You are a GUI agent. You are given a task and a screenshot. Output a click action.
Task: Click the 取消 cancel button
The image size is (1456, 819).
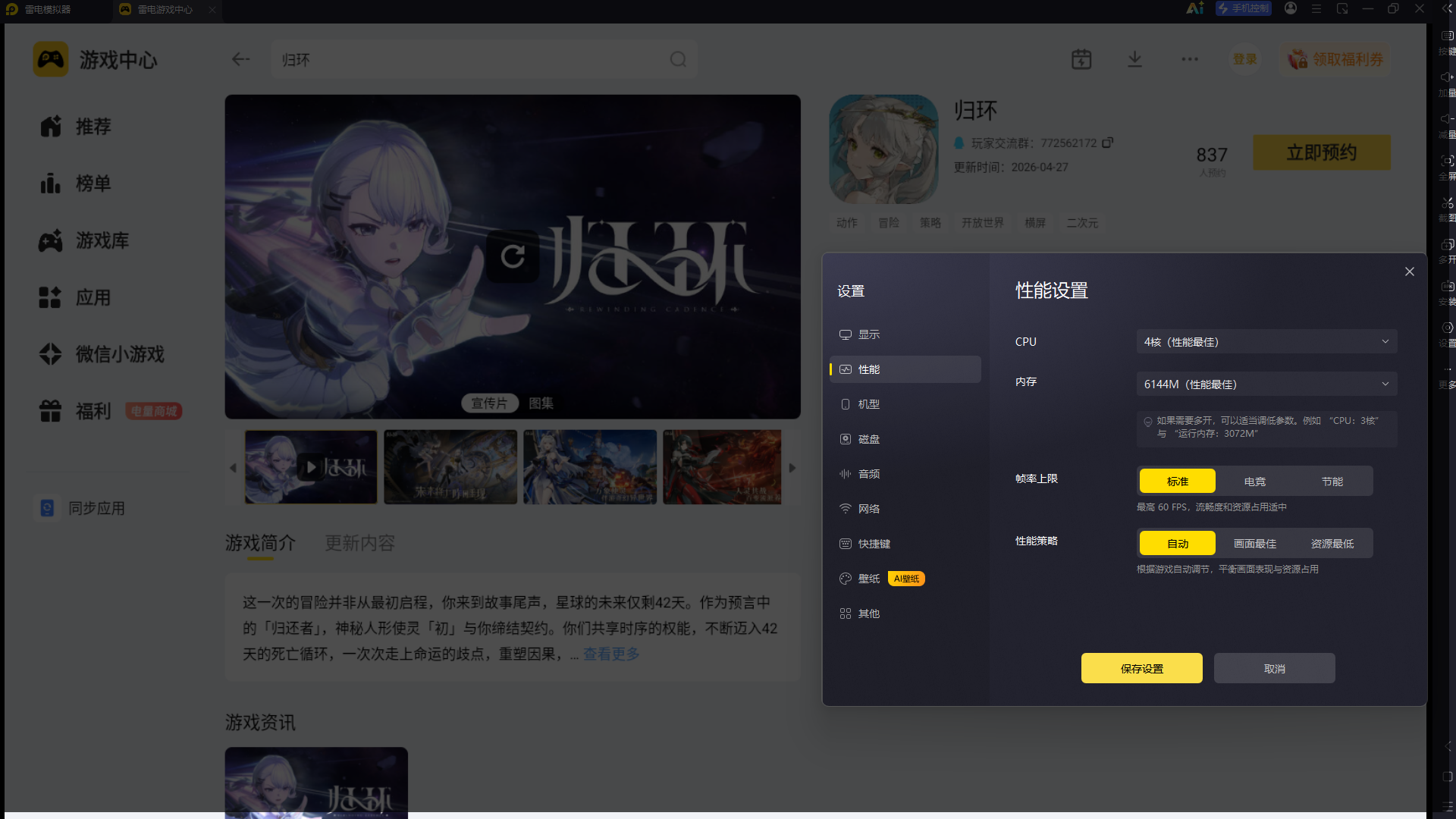[1275, 668]
